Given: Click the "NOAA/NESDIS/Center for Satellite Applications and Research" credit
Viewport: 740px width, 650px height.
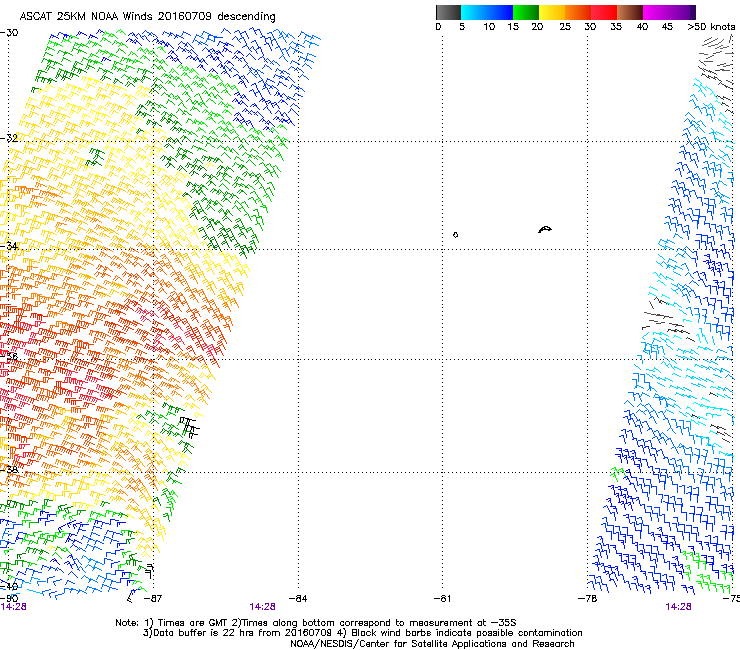Looking at the screenshot, I should point(432,644).
